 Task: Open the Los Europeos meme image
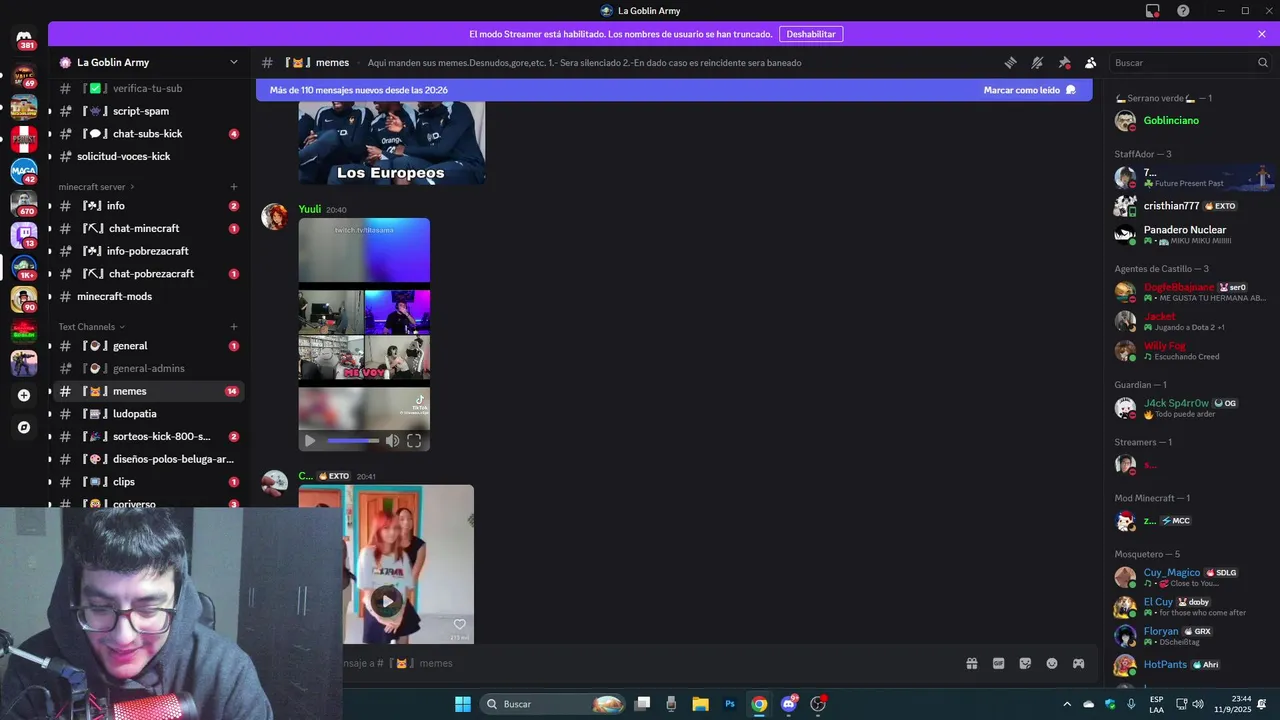tap(392, 142)
